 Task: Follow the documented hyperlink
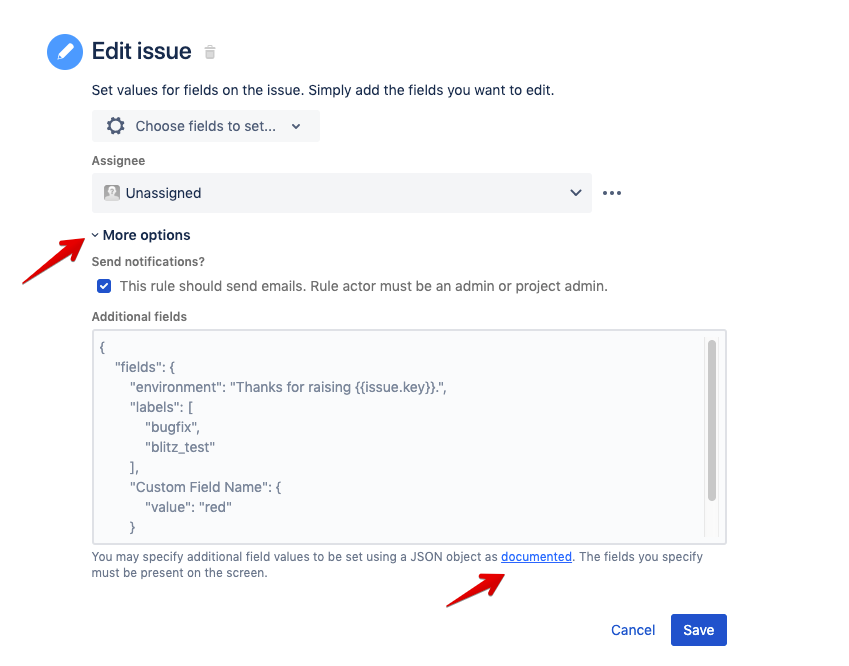(536, 556)
